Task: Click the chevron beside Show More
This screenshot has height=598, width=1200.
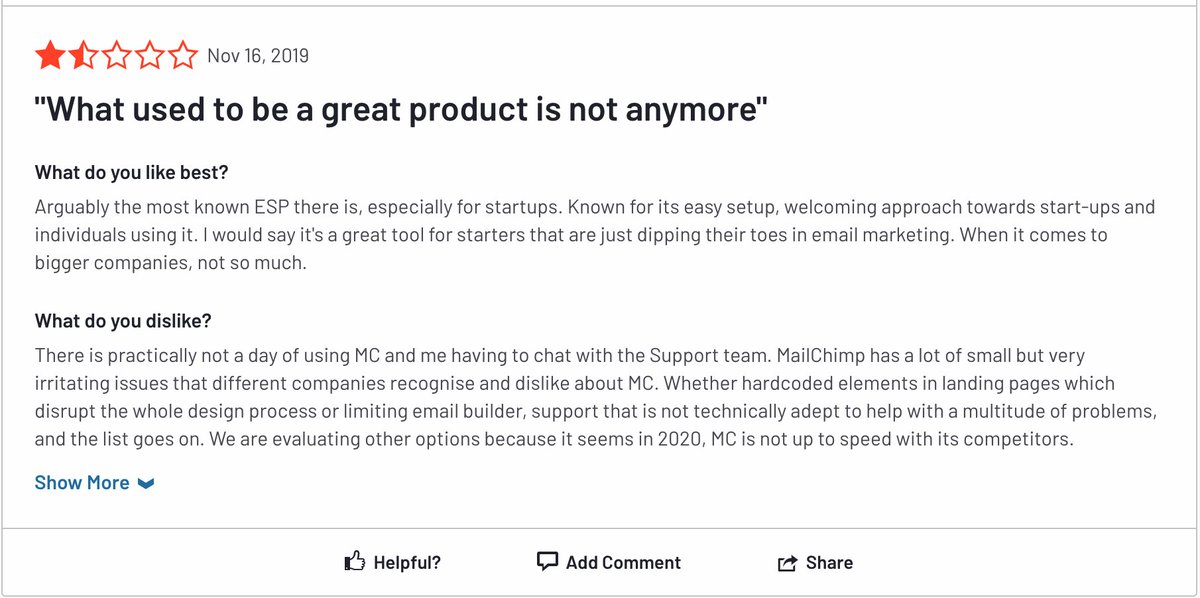Action: point(146,484)
